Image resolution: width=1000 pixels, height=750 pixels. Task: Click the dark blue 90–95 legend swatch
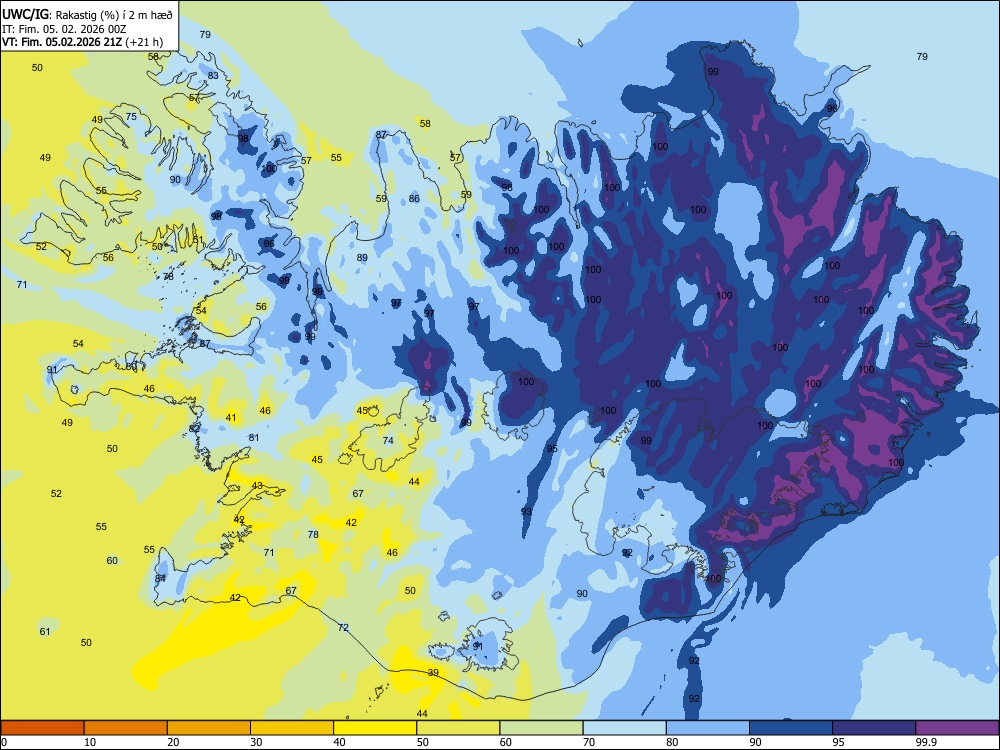pos(791,728)
